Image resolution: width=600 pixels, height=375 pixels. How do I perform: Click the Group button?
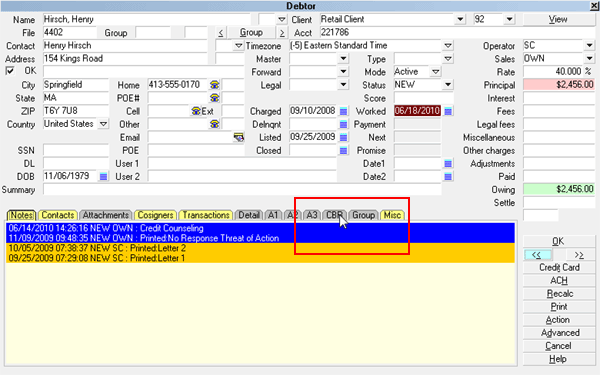coord(251,33)
